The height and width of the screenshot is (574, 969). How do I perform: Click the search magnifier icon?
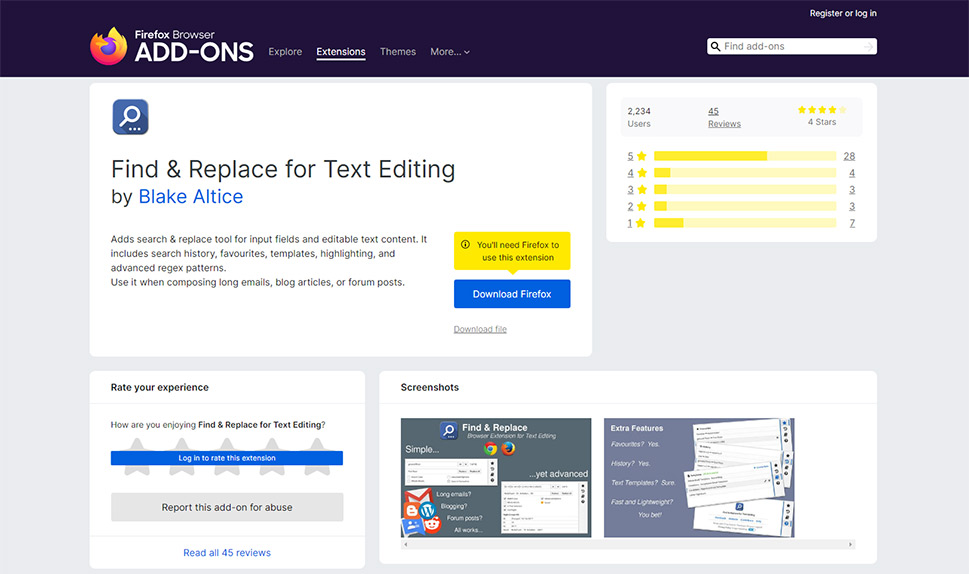coord(715,46)
